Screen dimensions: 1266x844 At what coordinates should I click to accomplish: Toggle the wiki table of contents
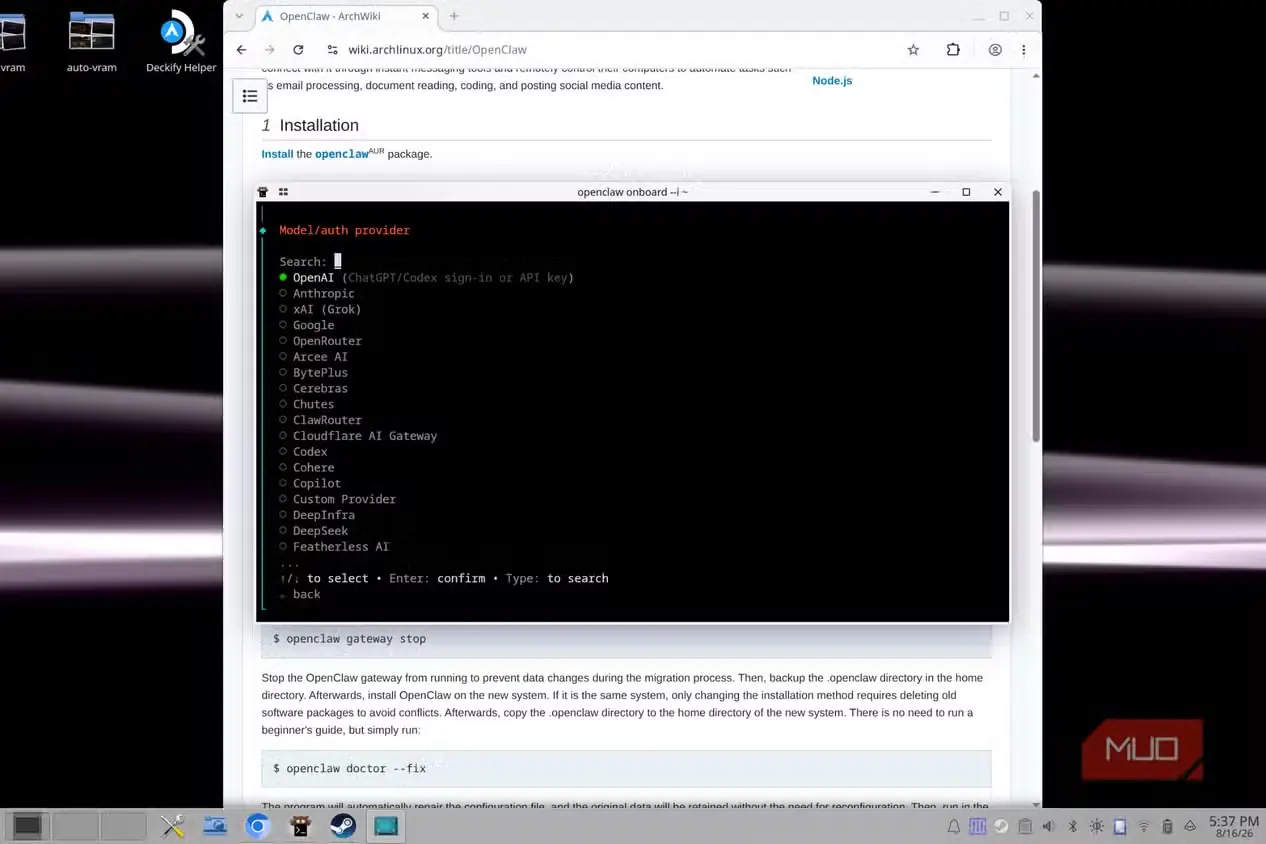tap(250, 96)
